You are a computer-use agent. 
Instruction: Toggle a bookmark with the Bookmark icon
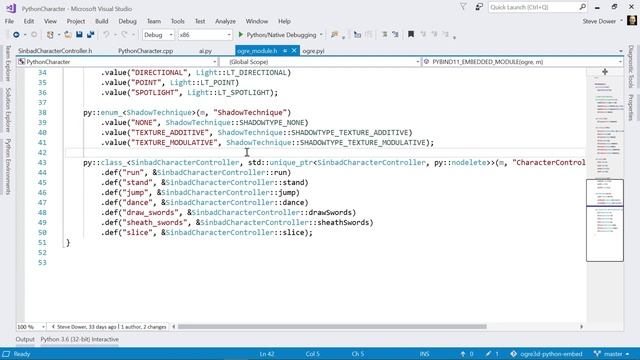[x=411, y=35]
